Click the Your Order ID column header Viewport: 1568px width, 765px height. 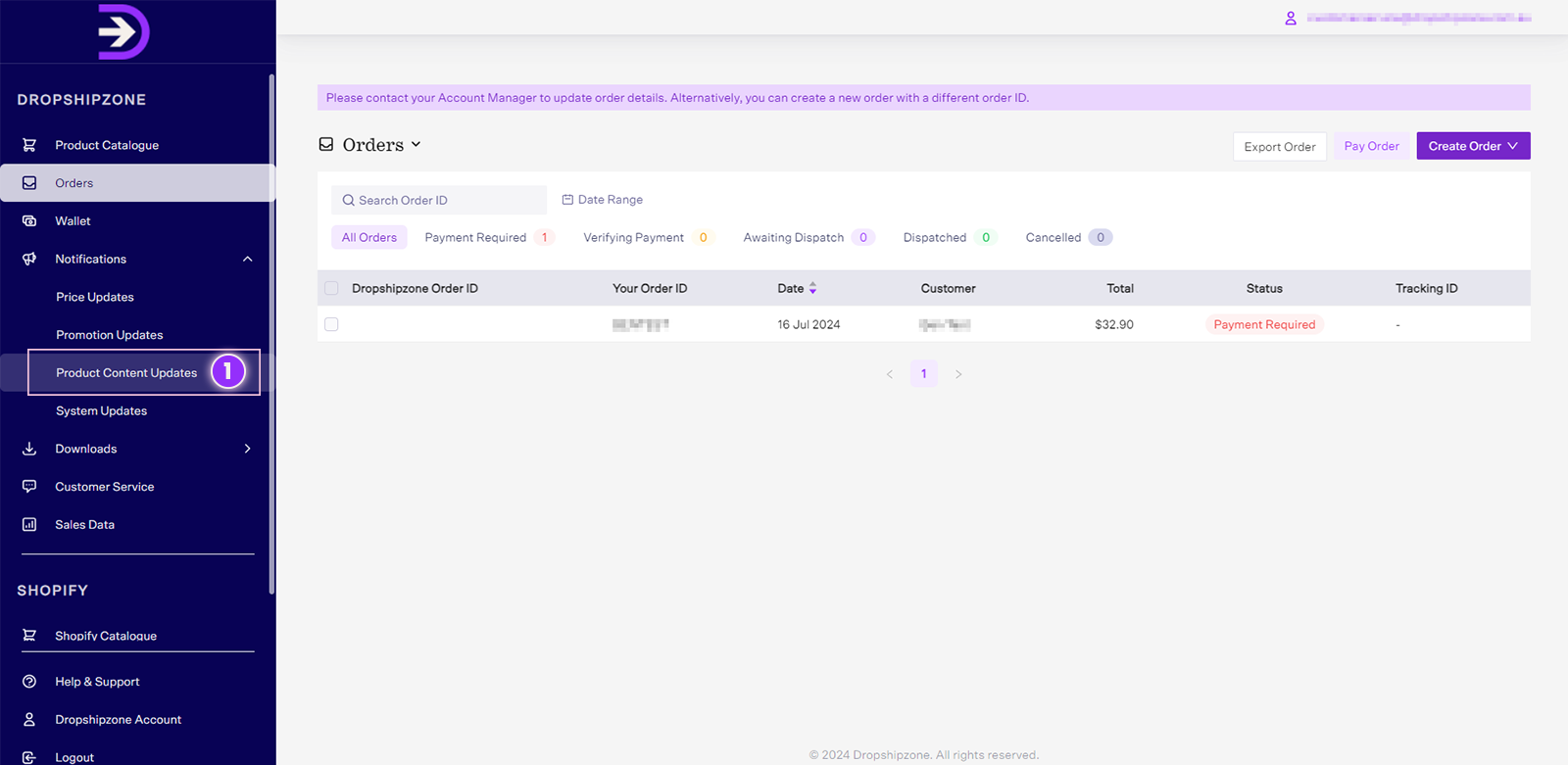[650, 288]
